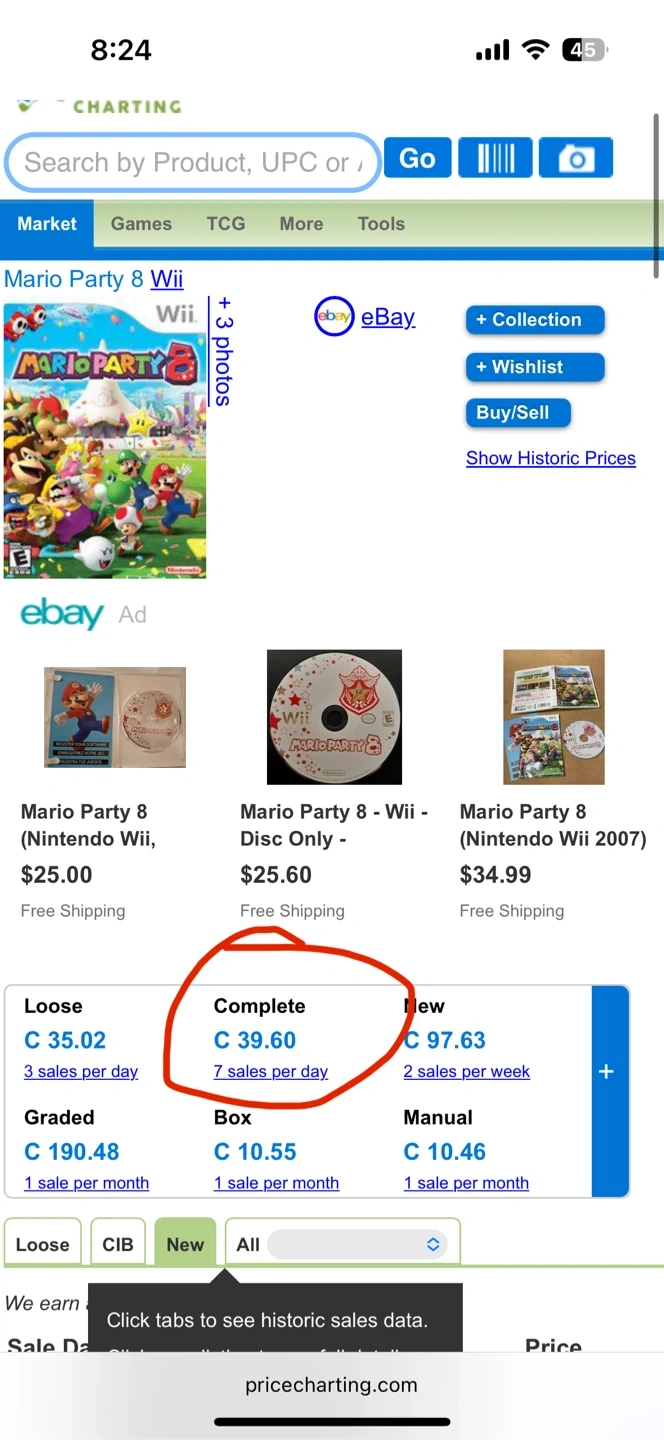
Task: Select the CIB sales tab
Action: coord(118,1245)
